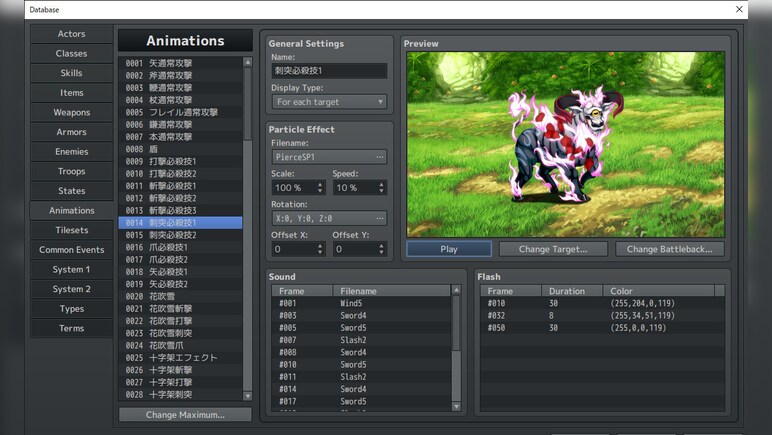Image resolution: width=772 pixels, height=435 pixels.
Task: Select the Tilesets tab
Action: [71, 230]
